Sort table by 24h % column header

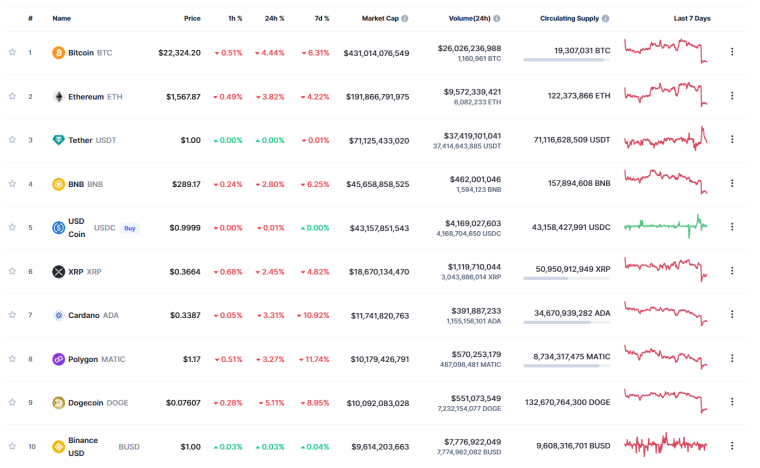[x=274, y=18]
